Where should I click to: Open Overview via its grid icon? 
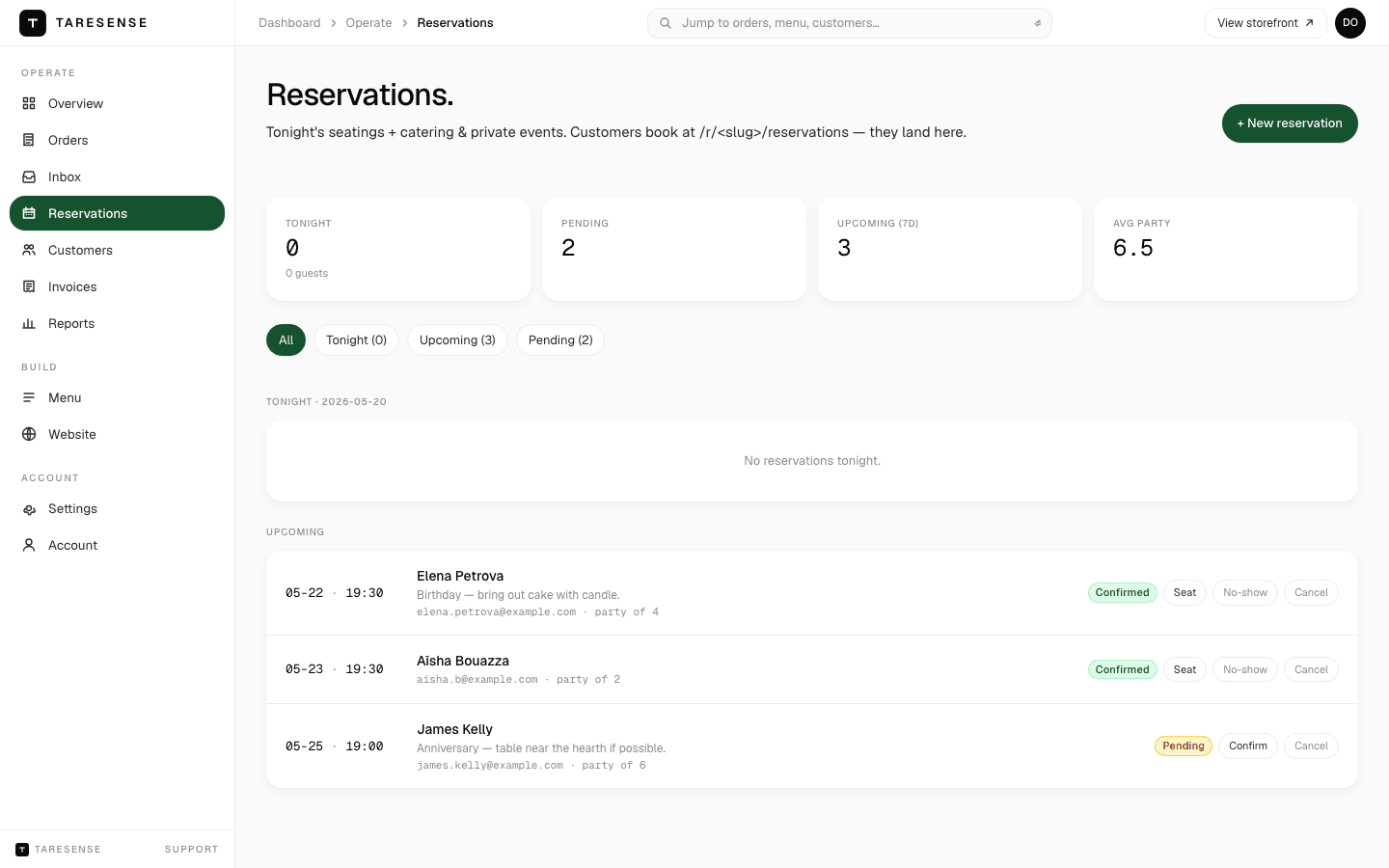pos(29,103)
